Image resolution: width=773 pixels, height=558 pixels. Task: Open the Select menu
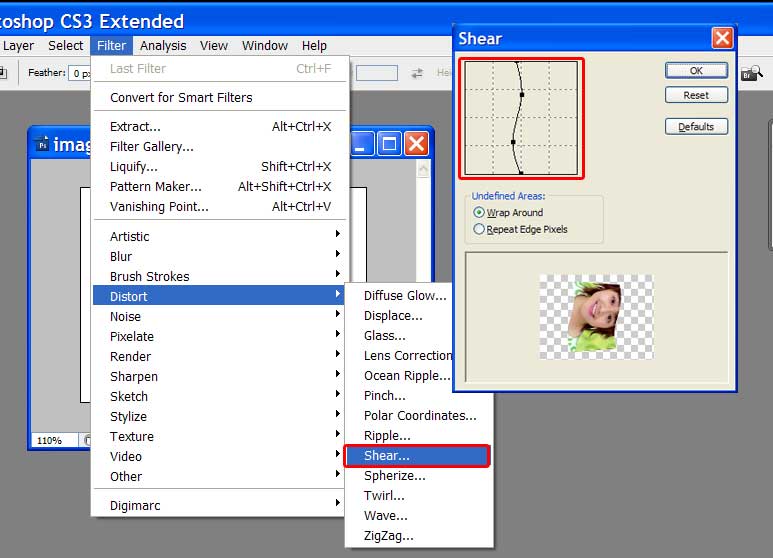click(66, 46)
